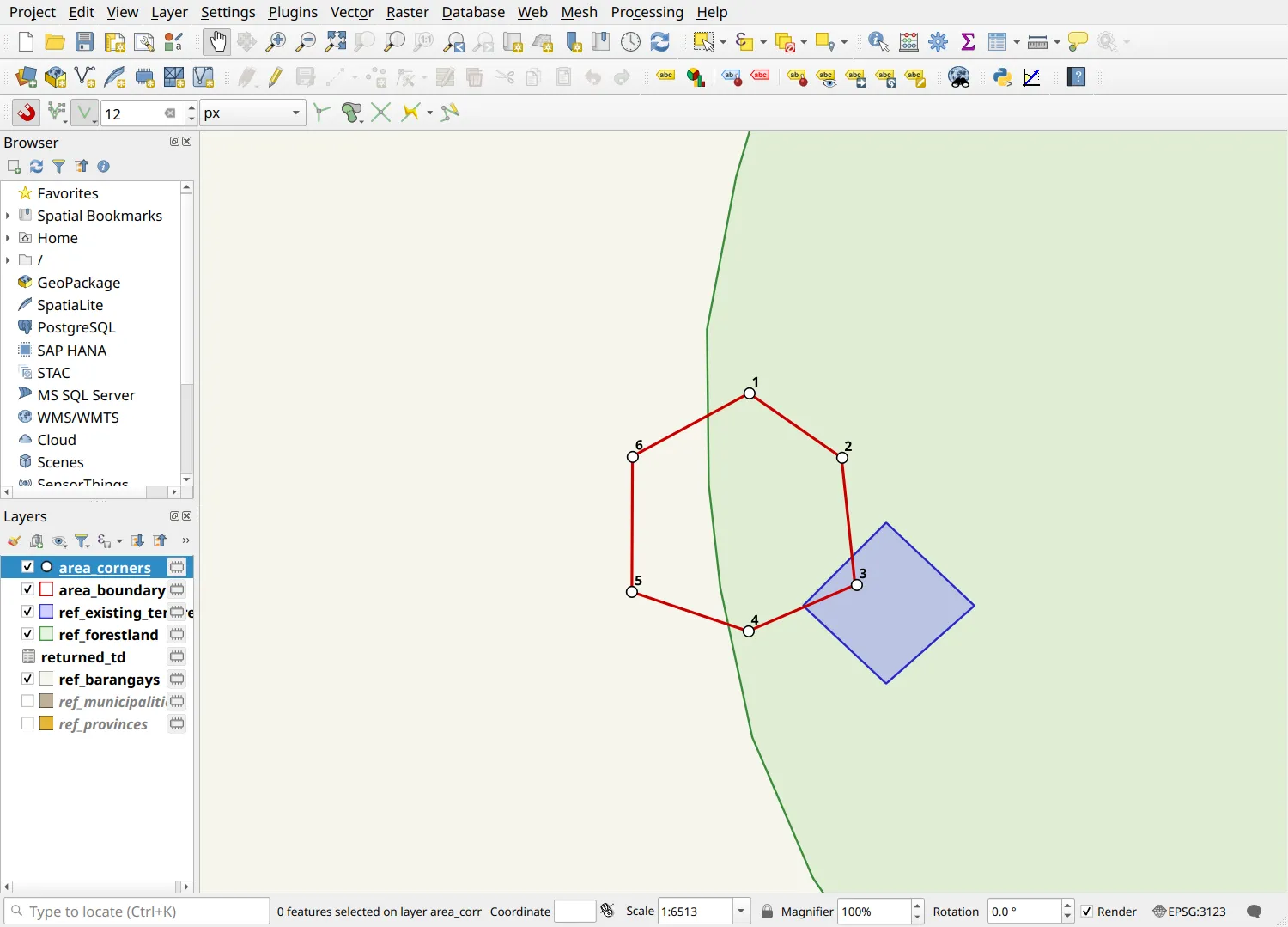
Task: Click the Toggle Editing pencil icon
Action: click(x=276, y=77)
